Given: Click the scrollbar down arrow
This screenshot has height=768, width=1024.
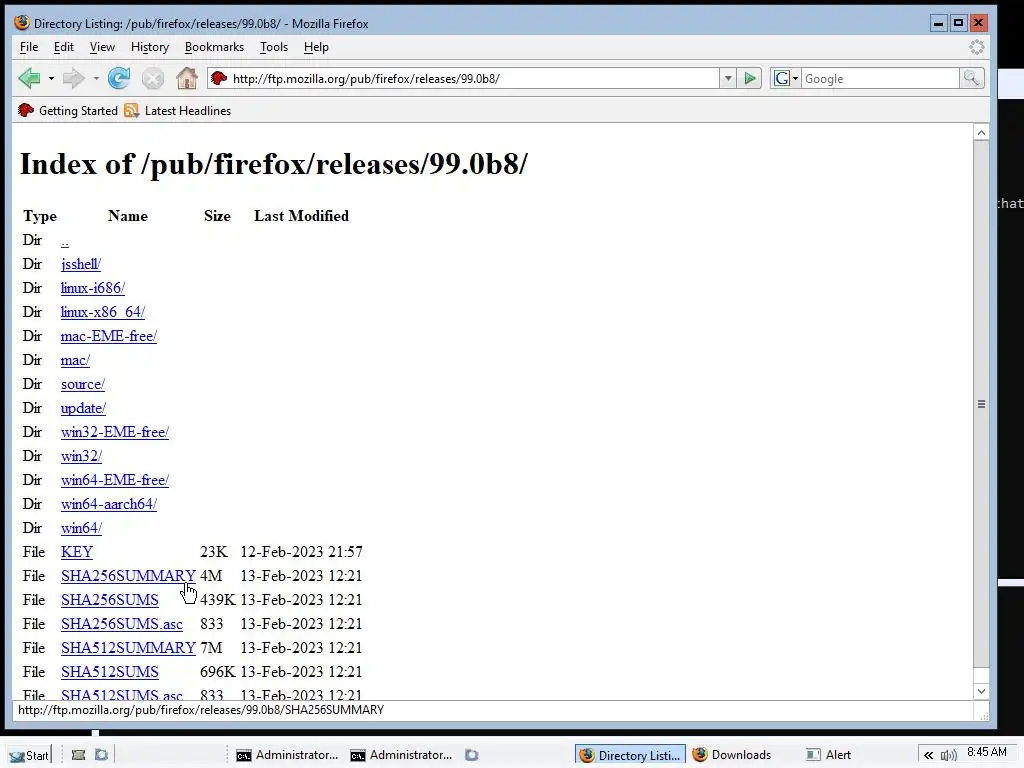Looking at the screenshot, I should click(981, 692).
